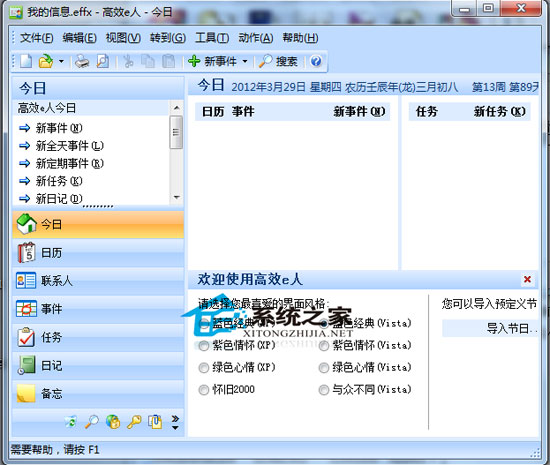The image size is (550, 465).
Task: Click the attachment clip icon in bottom strip
Action: (x=155, y=422)
